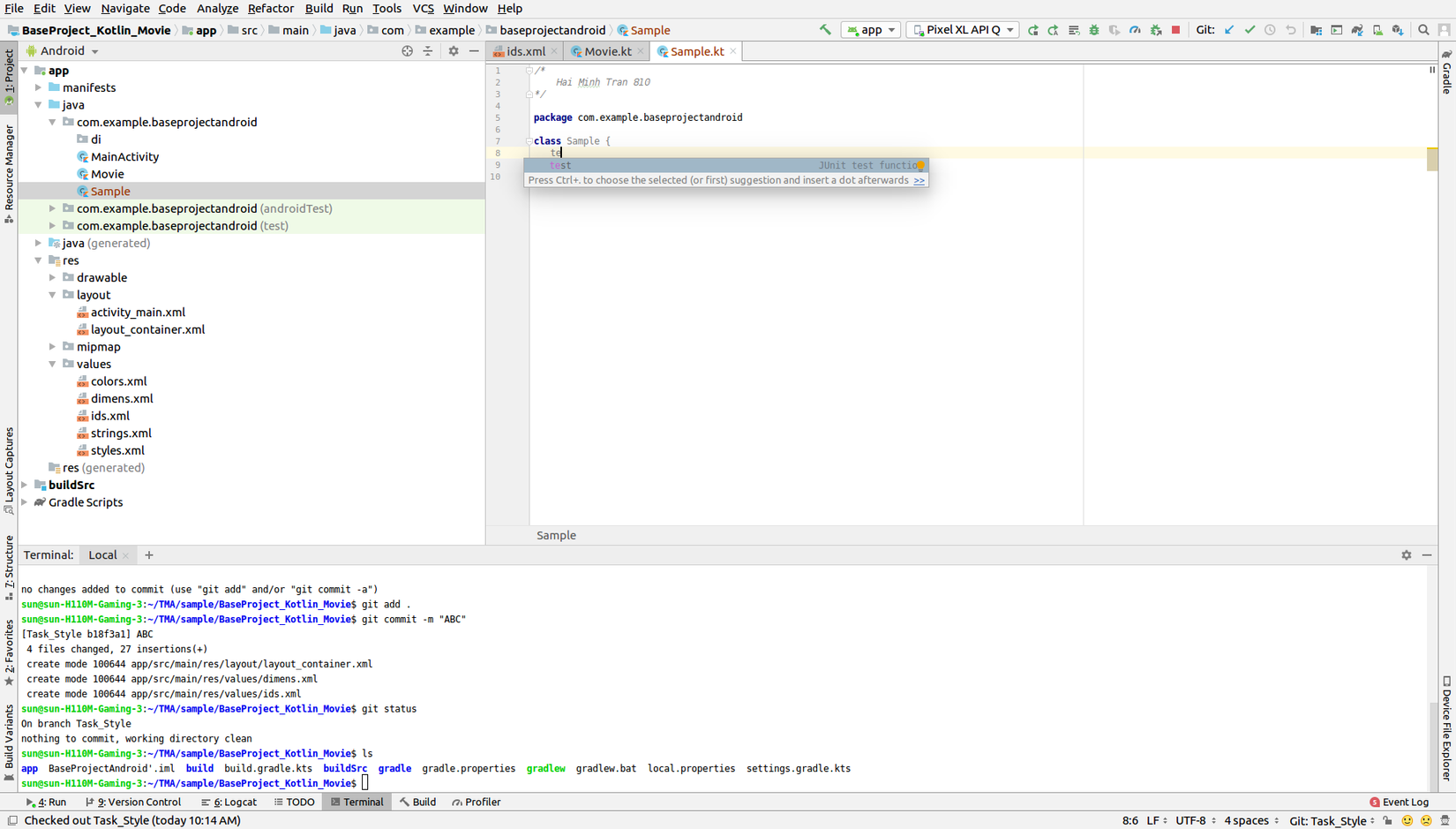Image resolution: width=1456 pixels, height=829 pixels.
Task: Add a new terminal session tab
Action: tap(149, 555)
